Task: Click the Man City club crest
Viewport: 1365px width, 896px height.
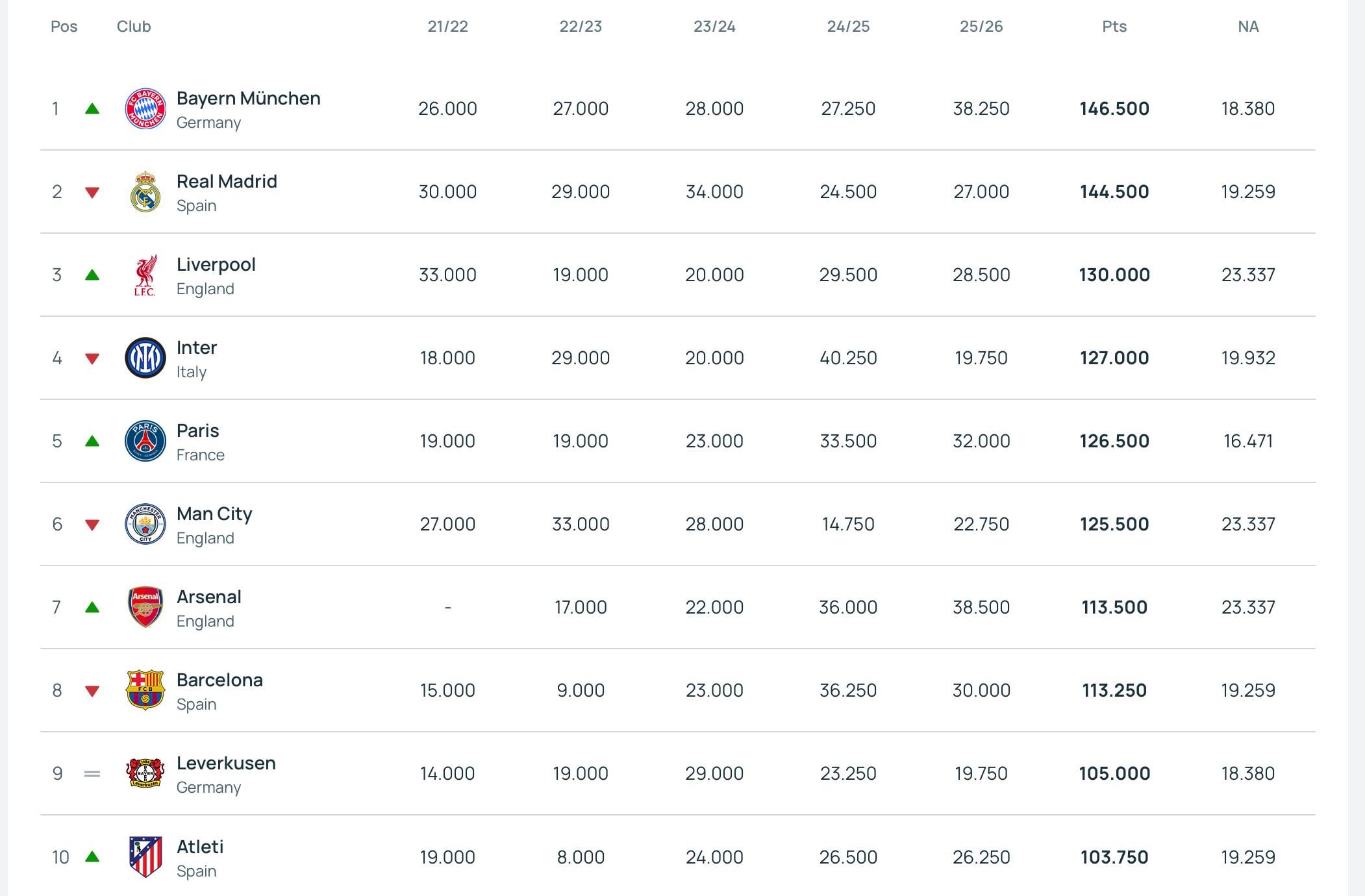Action: point(145,524)
